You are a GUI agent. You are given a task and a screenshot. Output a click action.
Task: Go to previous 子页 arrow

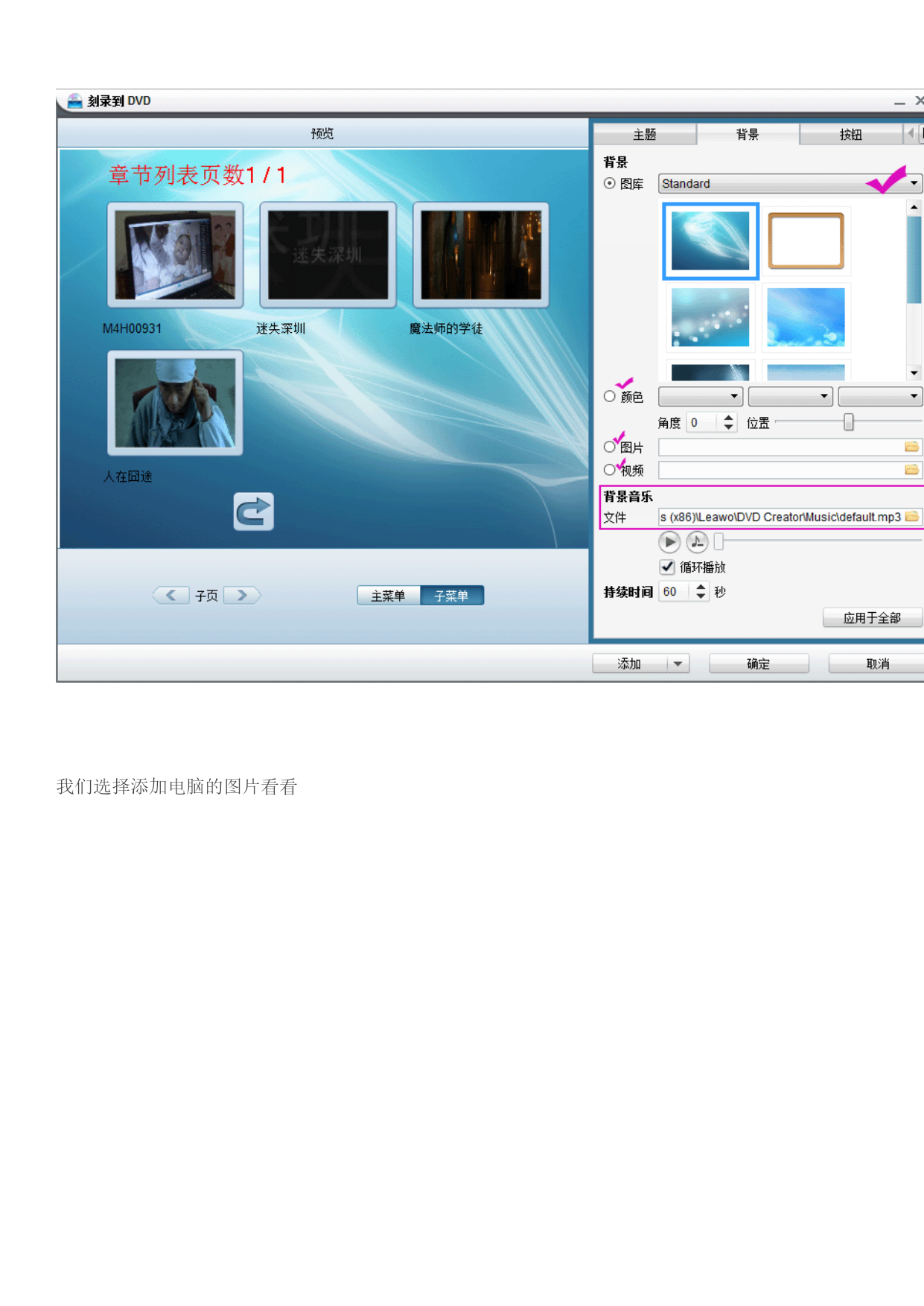[171, 596]
